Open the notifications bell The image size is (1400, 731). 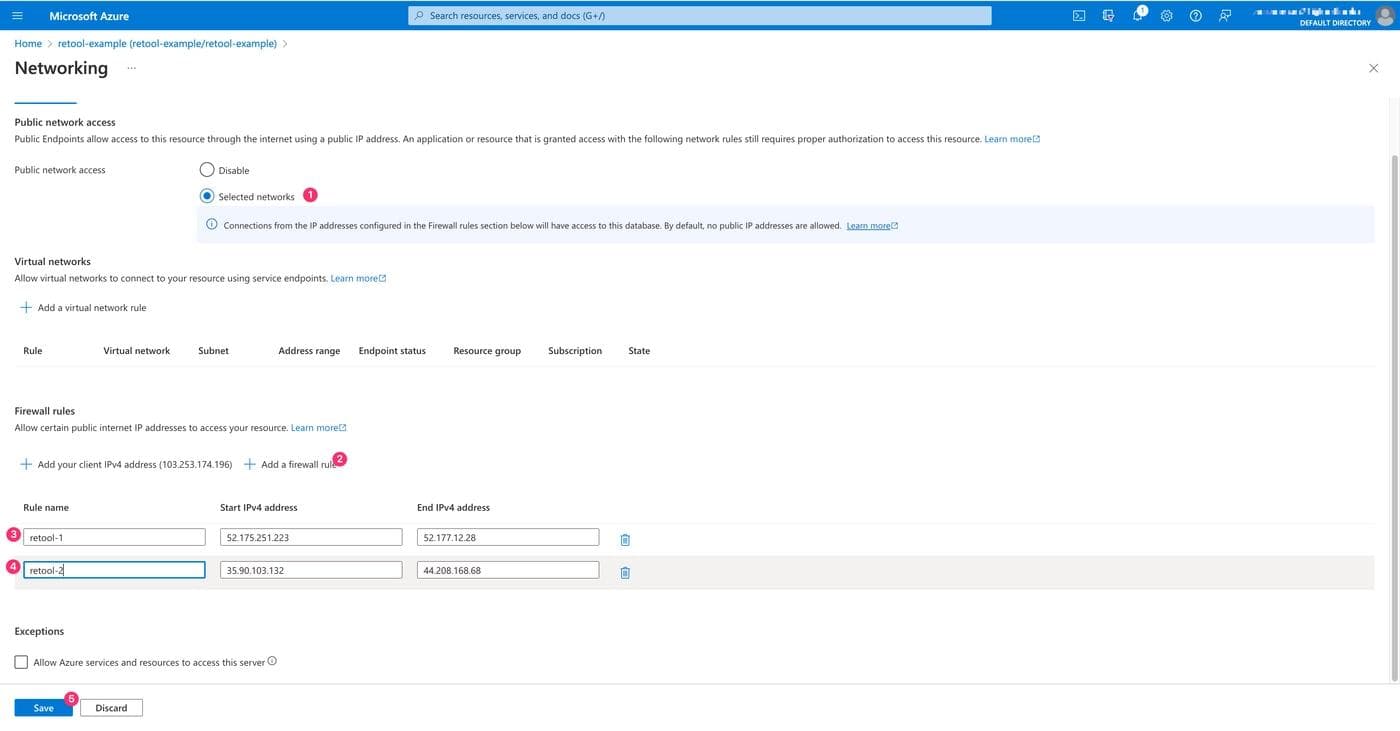[x=1137, y=16]
